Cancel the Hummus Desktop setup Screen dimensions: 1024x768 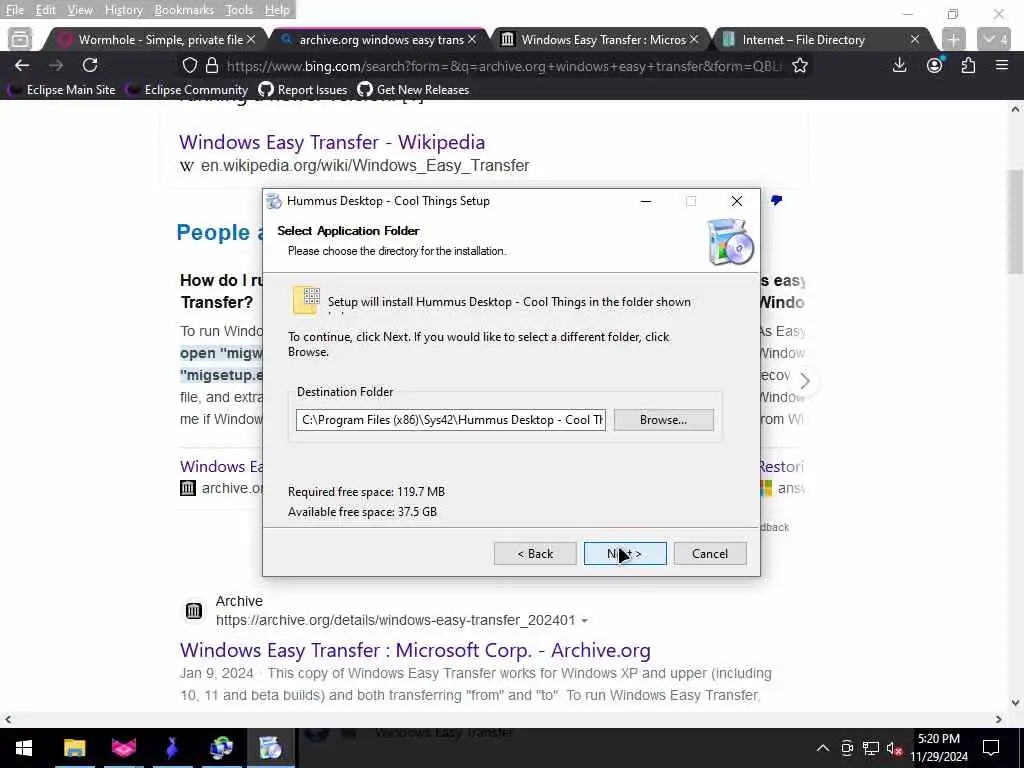click(710, 554)
